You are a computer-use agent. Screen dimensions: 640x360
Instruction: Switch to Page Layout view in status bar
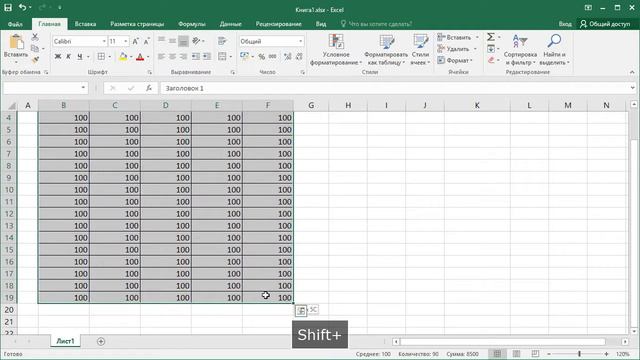(516, 354)
